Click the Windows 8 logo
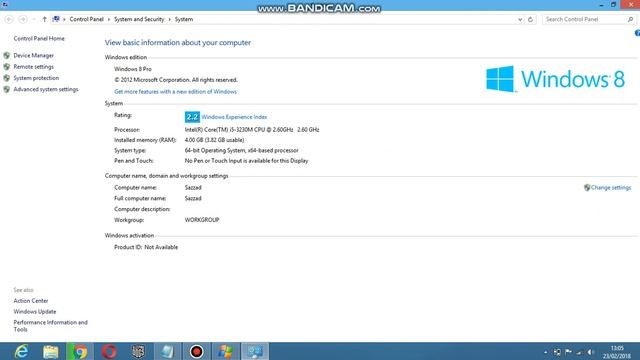 (x=555, y=79)
